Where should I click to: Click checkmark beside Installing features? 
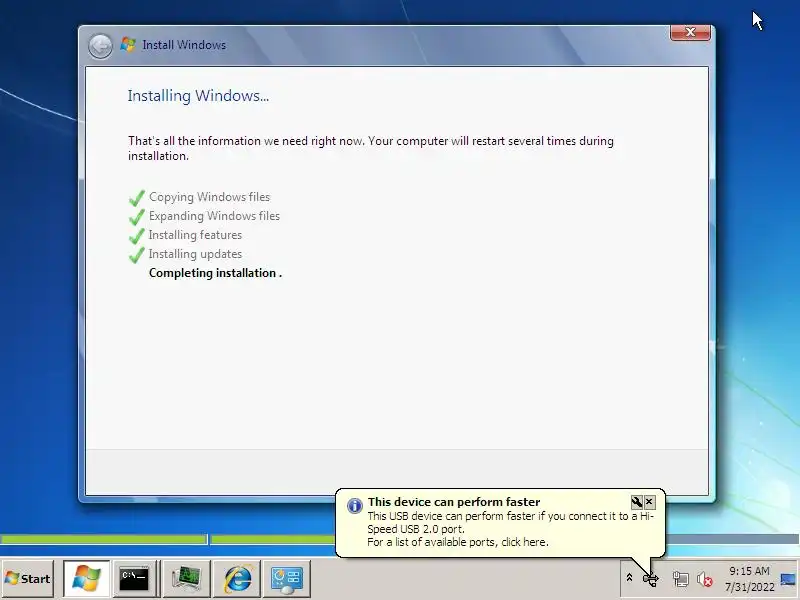click(137, 236)
